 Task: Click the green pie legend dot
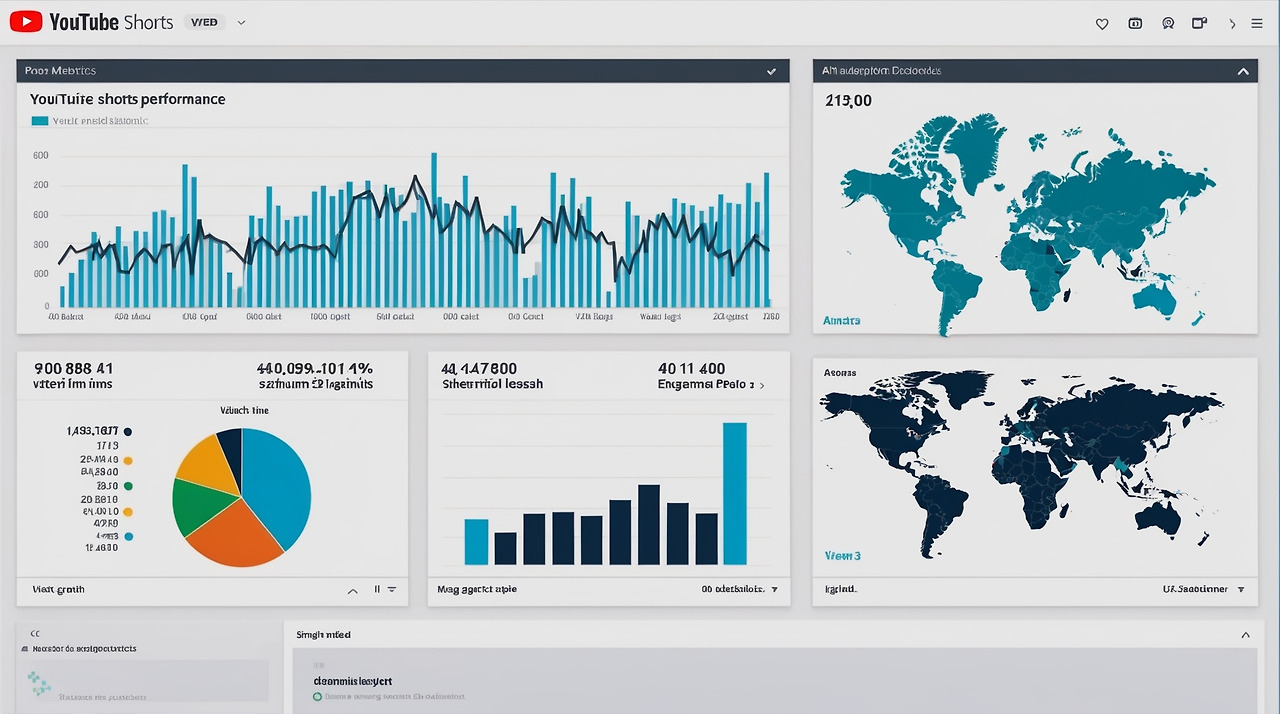pyautogui.click(x=128, y=486)
